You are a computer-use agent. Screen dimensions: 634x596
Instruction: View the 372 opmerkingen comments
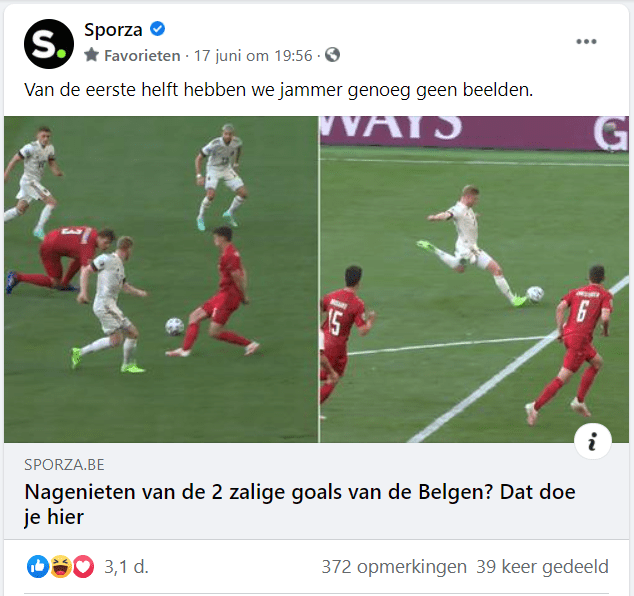tap(394, 567)
